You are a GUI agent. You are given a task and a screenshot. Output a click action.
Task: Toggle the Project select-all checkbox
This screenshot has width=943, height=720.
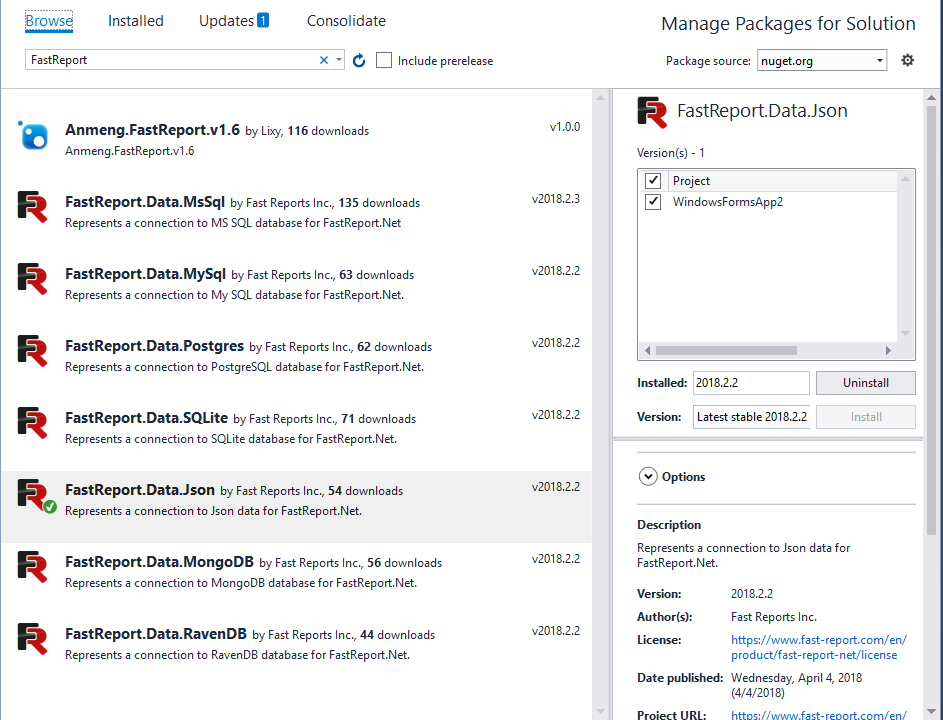[653, 180]
